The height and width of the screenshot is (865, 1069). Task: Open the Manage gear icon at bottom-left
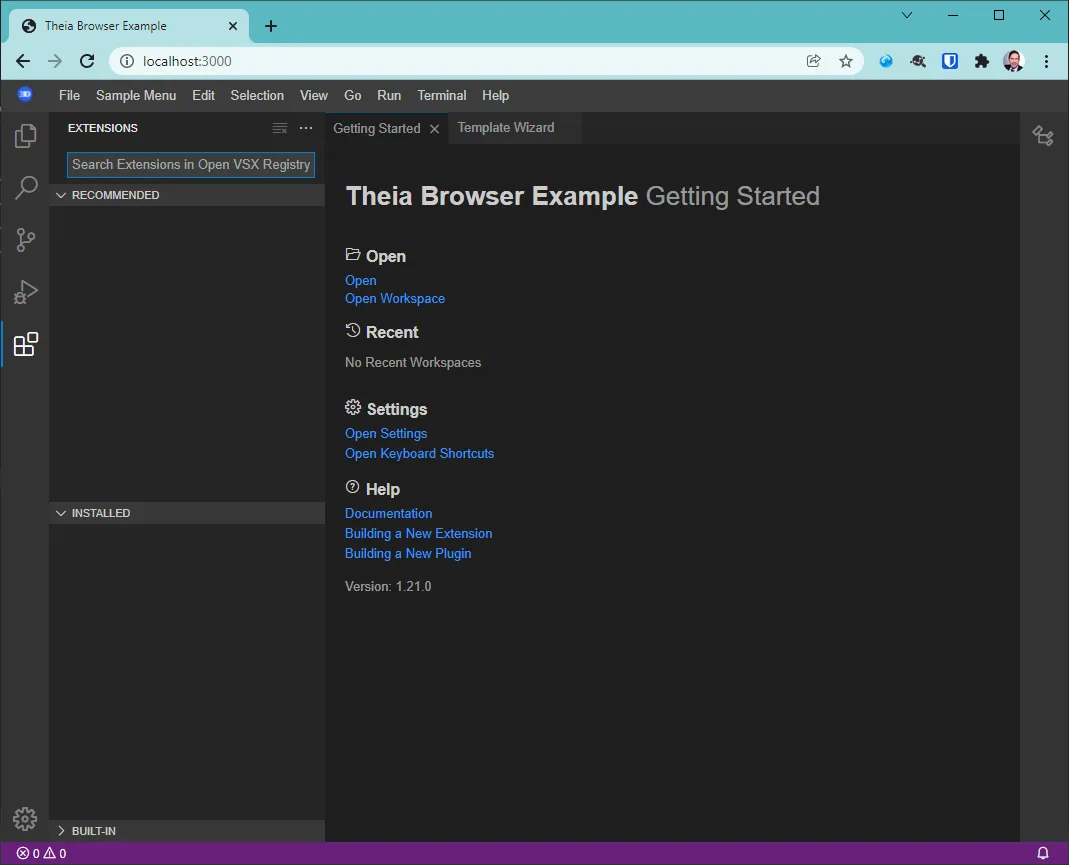pyautogui.click(x=25, y=819)
